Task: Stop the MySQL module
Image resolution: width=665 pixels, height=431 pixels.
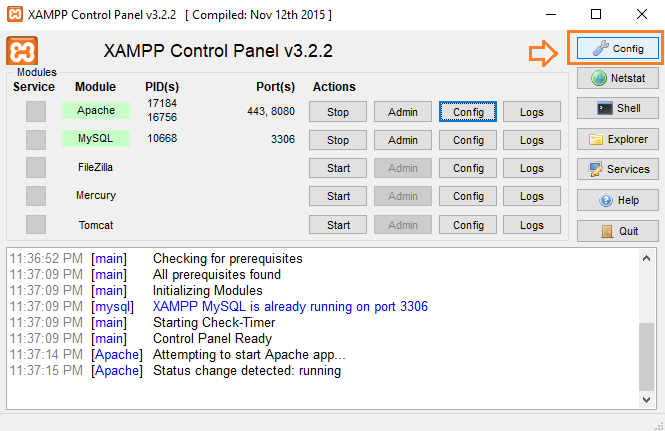Action: (x=338, y=140)
